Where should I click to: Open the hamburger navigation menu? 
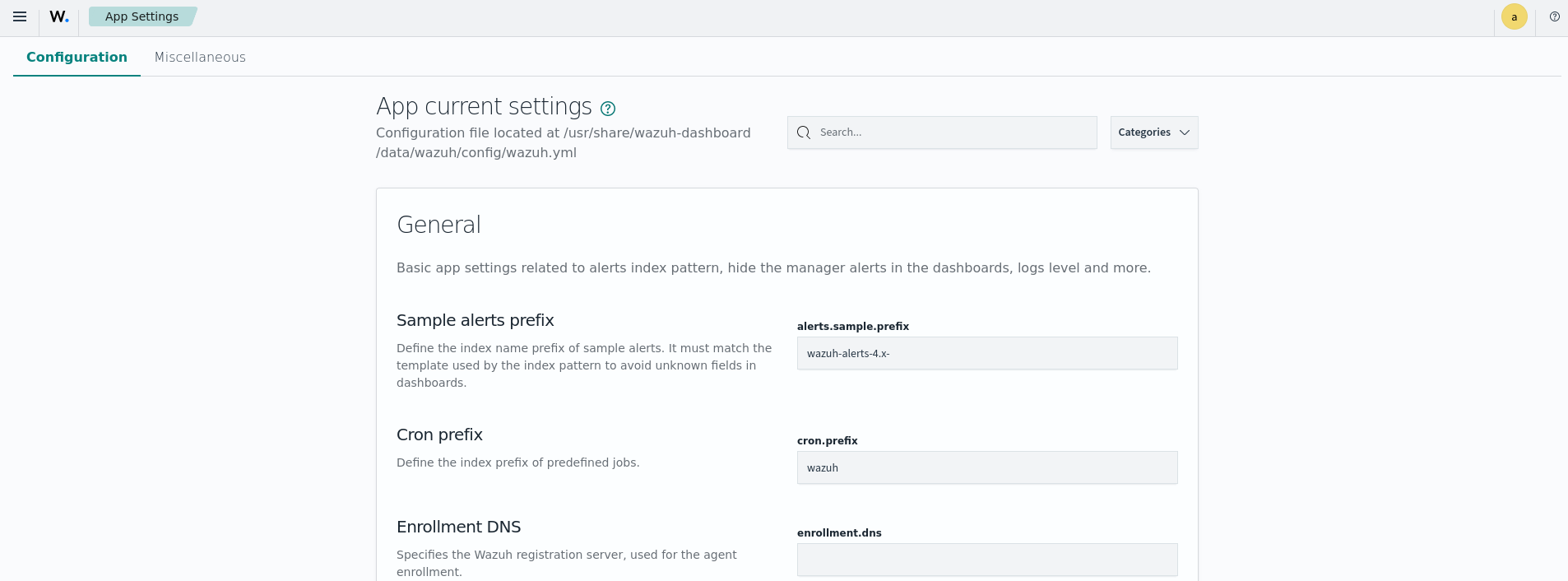click(20, 16)
